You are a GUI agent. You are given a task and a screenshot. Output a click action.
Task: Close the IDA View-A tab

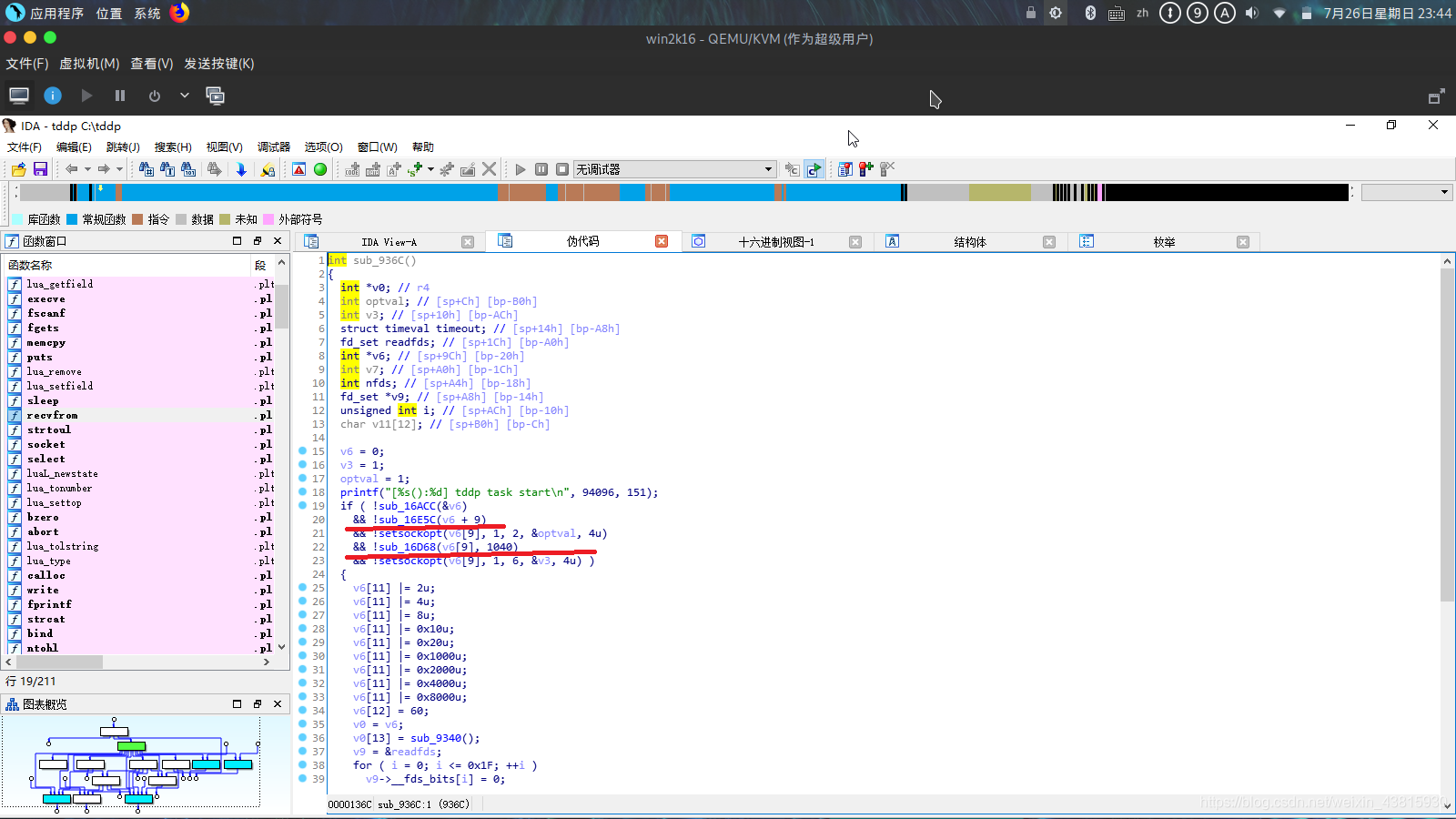468,242
